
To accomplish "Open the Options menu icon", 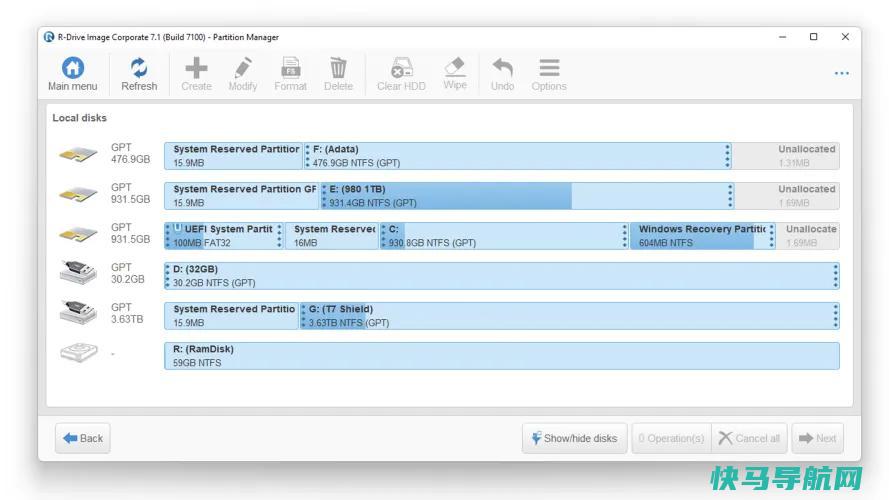I will (x=549, y=68).
